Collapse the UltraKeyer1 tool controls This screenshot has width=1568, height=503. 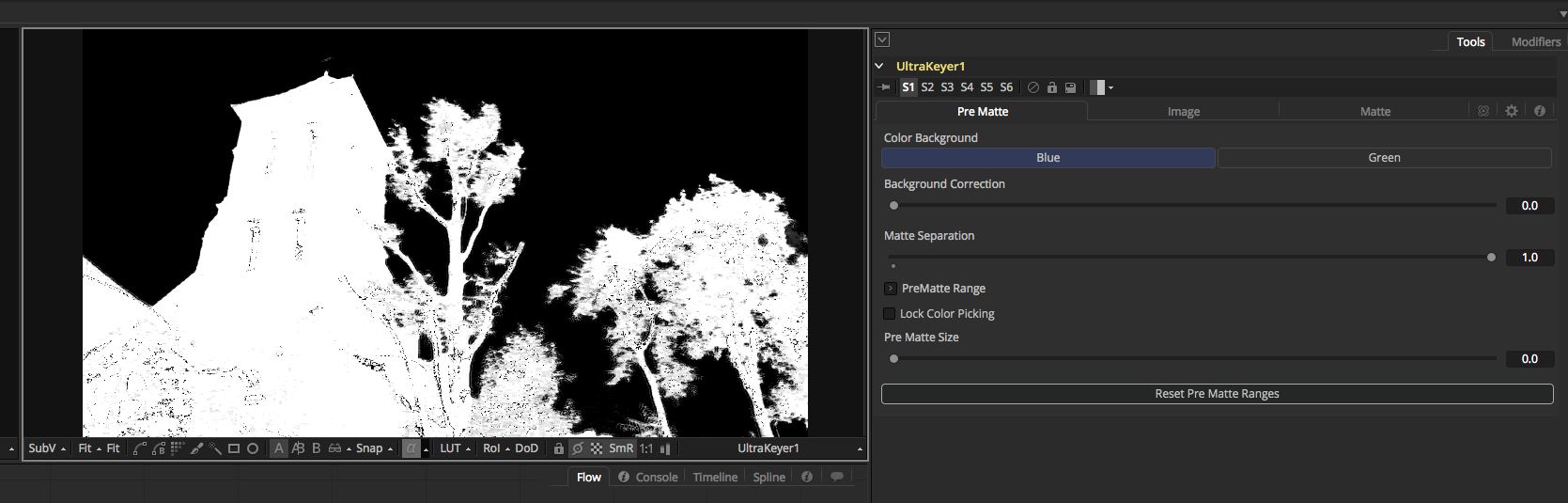(879, 66)
